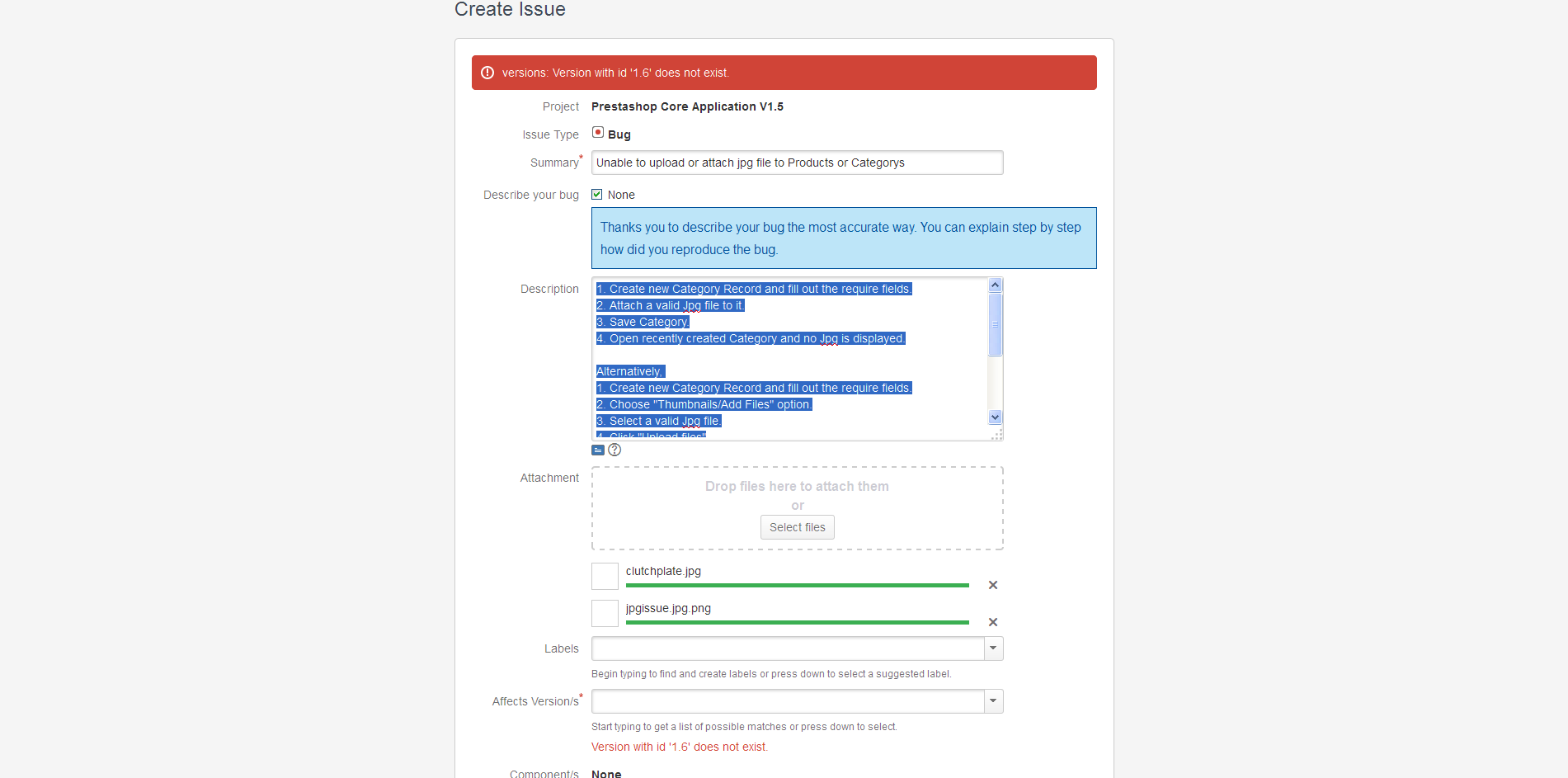Click the Select files button
The image size is (1568, 778).
[x=797, y=527]
